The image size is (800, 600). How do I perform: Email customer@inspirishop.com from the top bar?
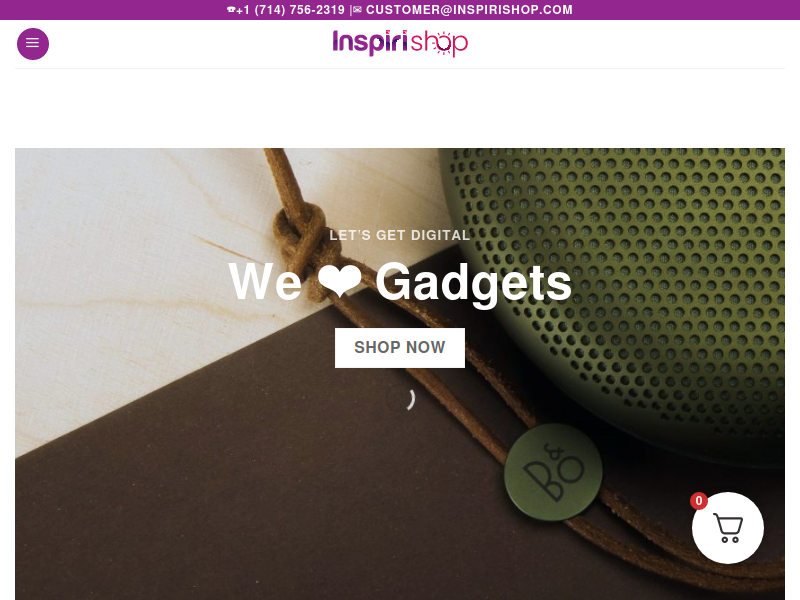tap(469, 10)
